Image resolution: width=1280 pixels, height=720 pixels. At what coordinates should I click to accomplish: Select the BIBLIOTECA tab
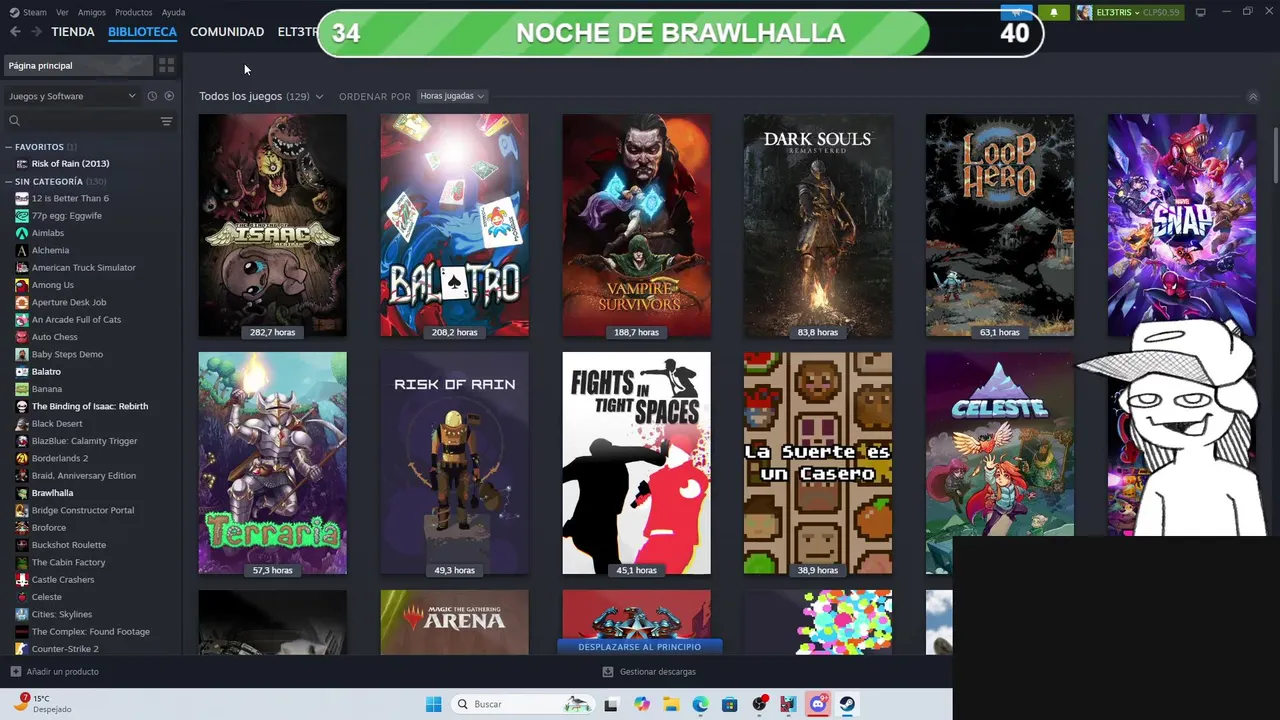(142, 32)
